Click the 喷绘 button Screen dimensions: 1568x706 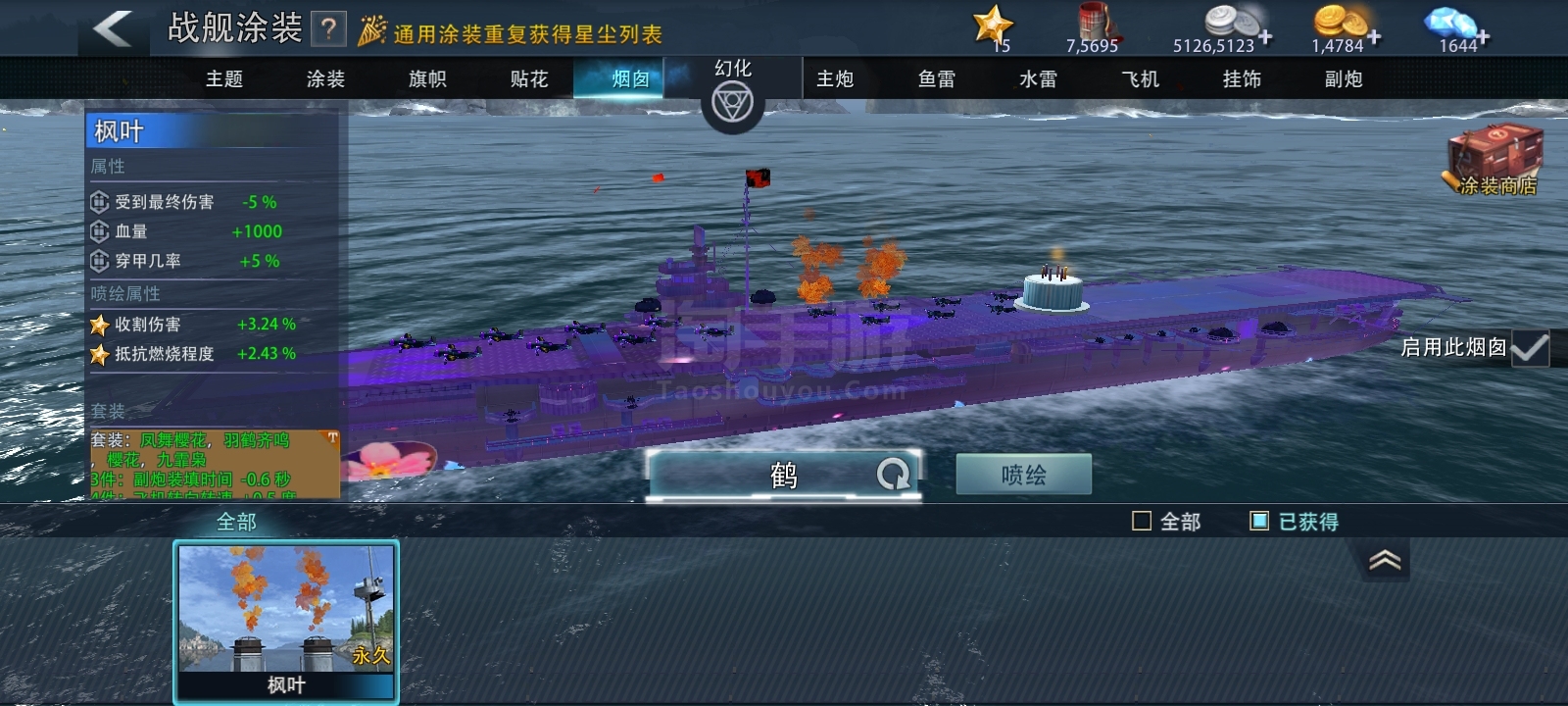[x=1023, y=475]
